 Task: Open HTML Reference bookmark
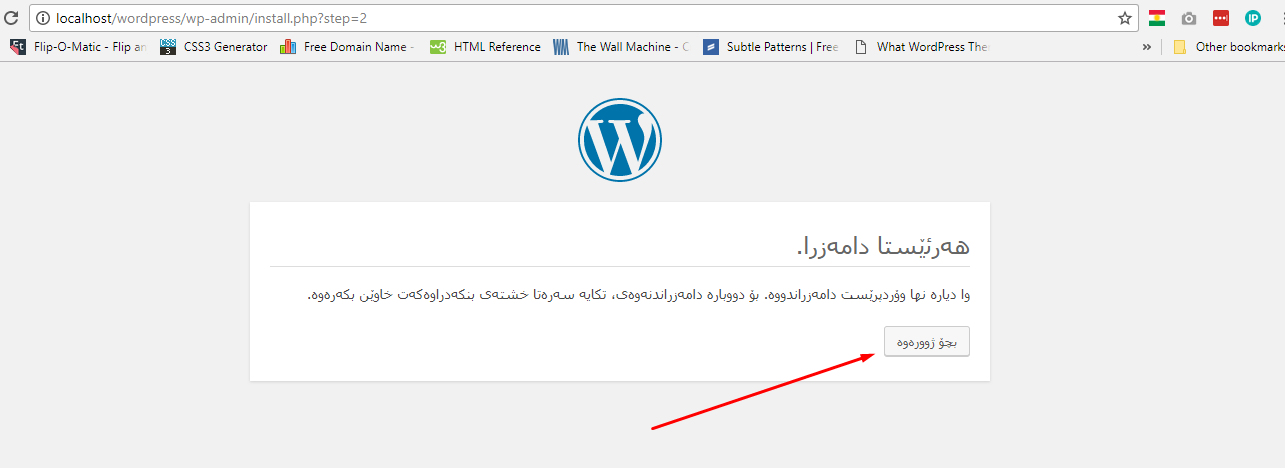pos(485,46)
